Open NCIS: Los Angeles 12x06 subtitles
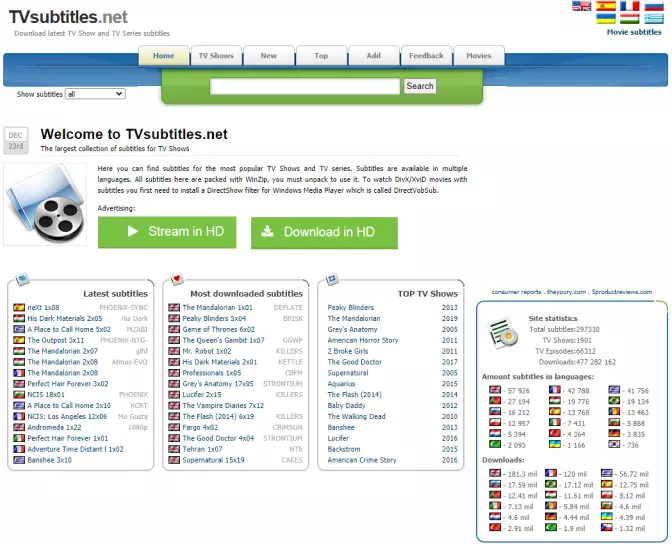This screenshot has width=672, height=544. click(x=67, y=416)
